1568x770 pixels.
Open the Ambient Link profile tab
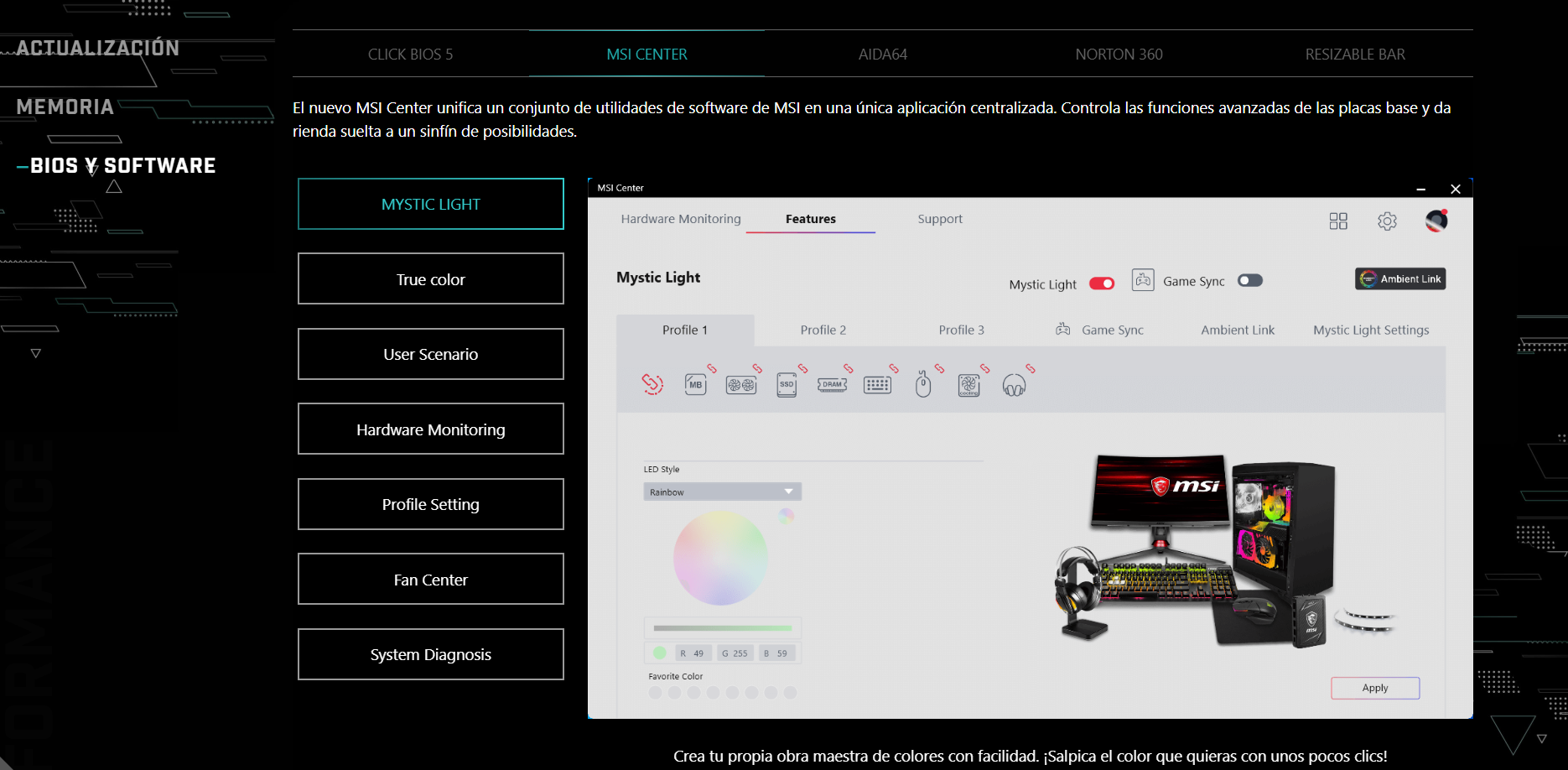[x=1238, y=330]
